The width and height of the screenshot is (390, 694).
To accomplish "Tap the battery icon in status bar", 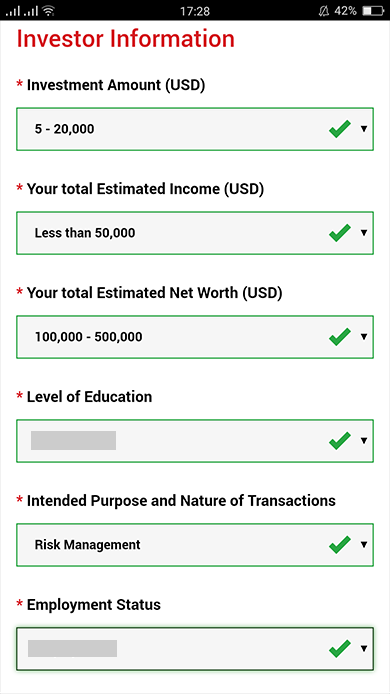I will coord(373,11).
